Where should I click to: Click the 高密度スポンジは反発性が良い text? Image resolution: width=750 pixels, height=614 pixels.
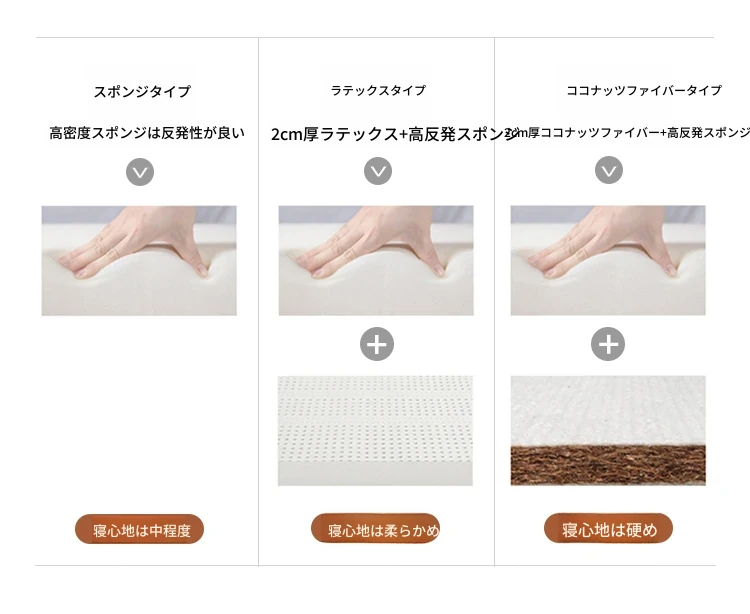point(147,132)
